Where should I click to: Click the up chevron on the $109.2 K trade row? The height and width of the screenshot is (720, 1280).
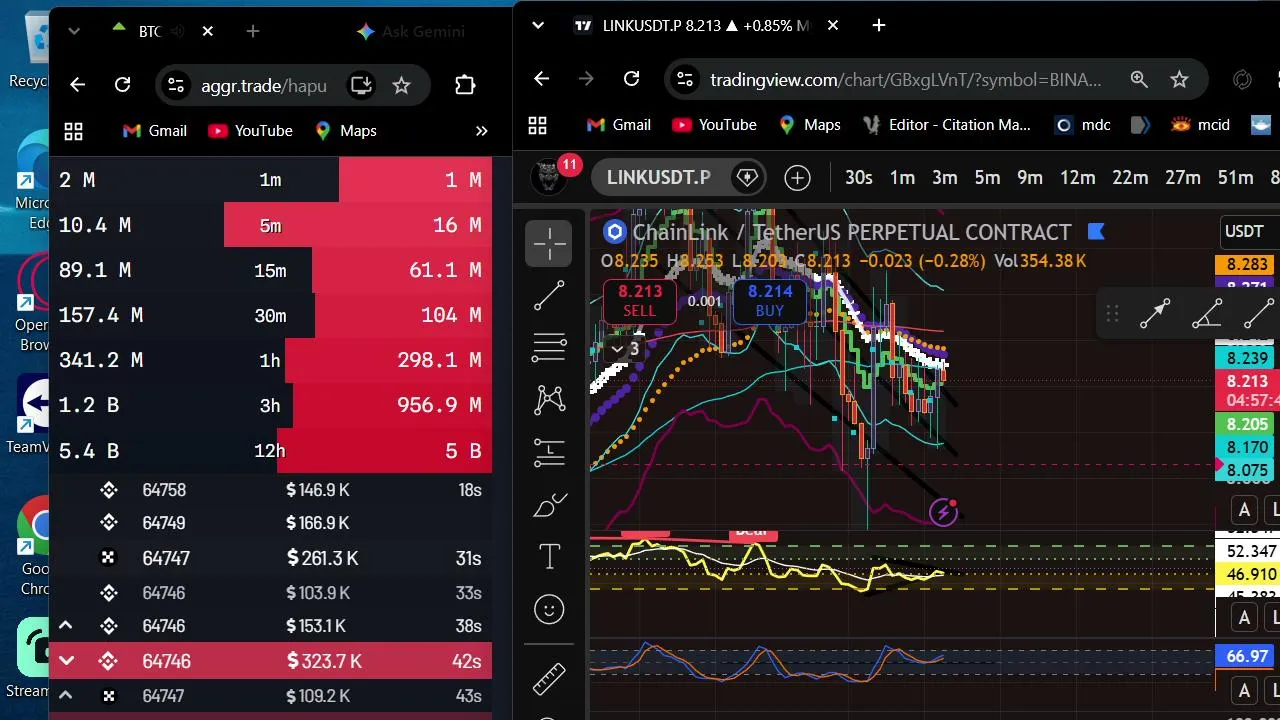click(66, 696)
